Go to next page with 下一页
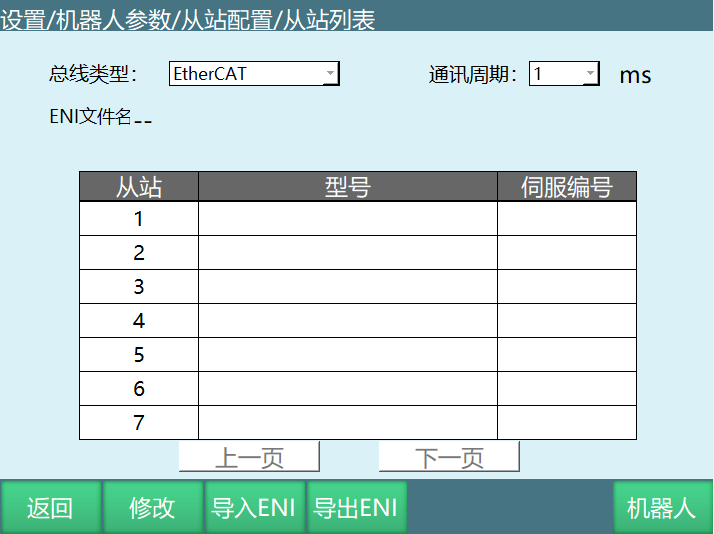This screenshot has width=714, height=534. (x=449, y=458)
